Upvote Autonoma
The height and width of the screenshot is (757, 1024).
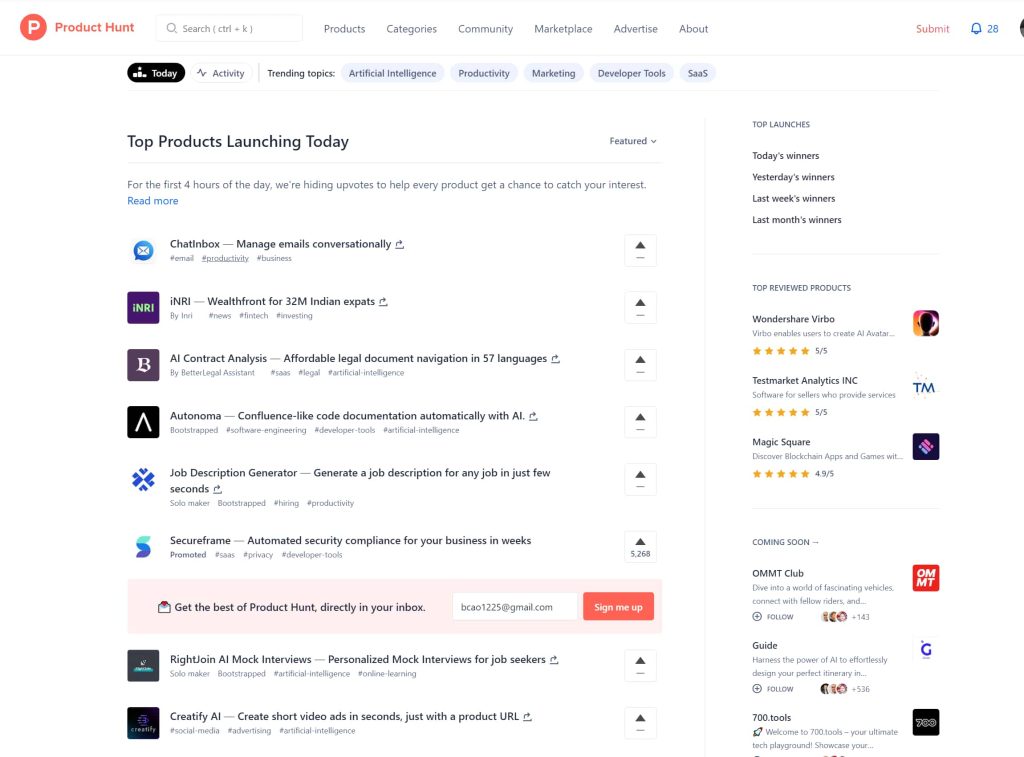(x=640, y=422)
